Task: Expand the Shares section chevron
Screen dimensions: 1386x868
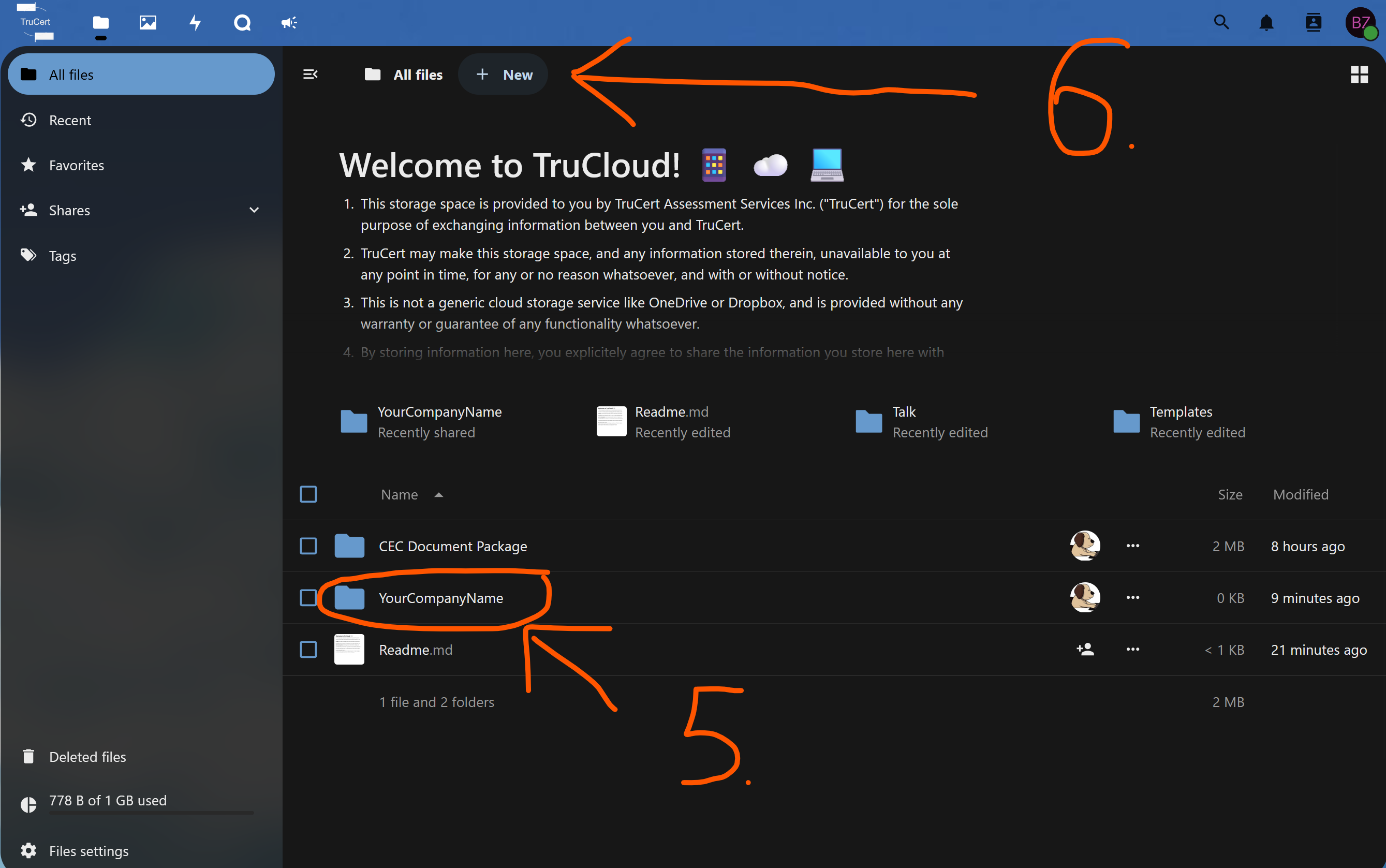Action: coord(254,210)
